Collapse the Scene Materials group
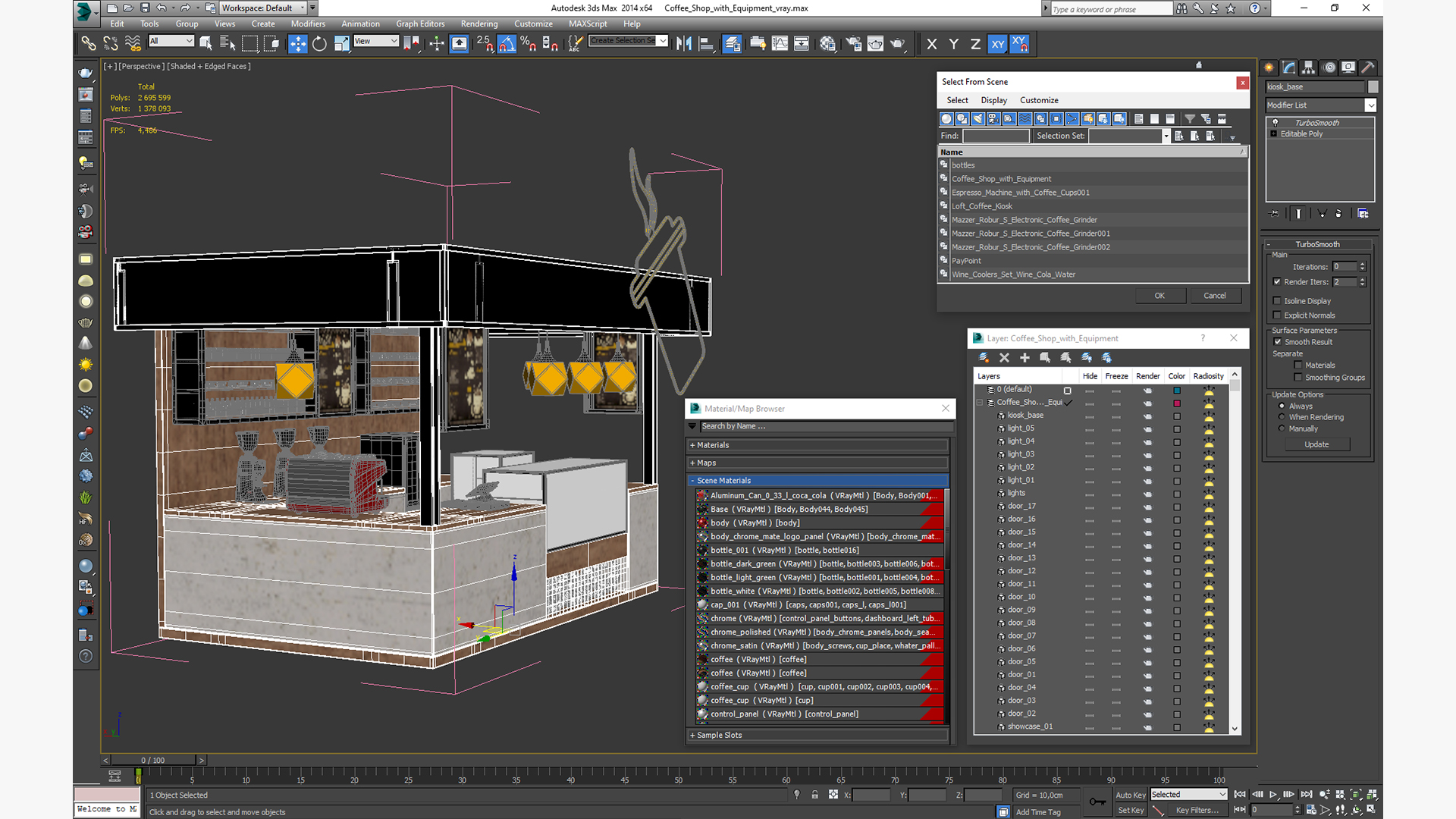 point(692,481)
